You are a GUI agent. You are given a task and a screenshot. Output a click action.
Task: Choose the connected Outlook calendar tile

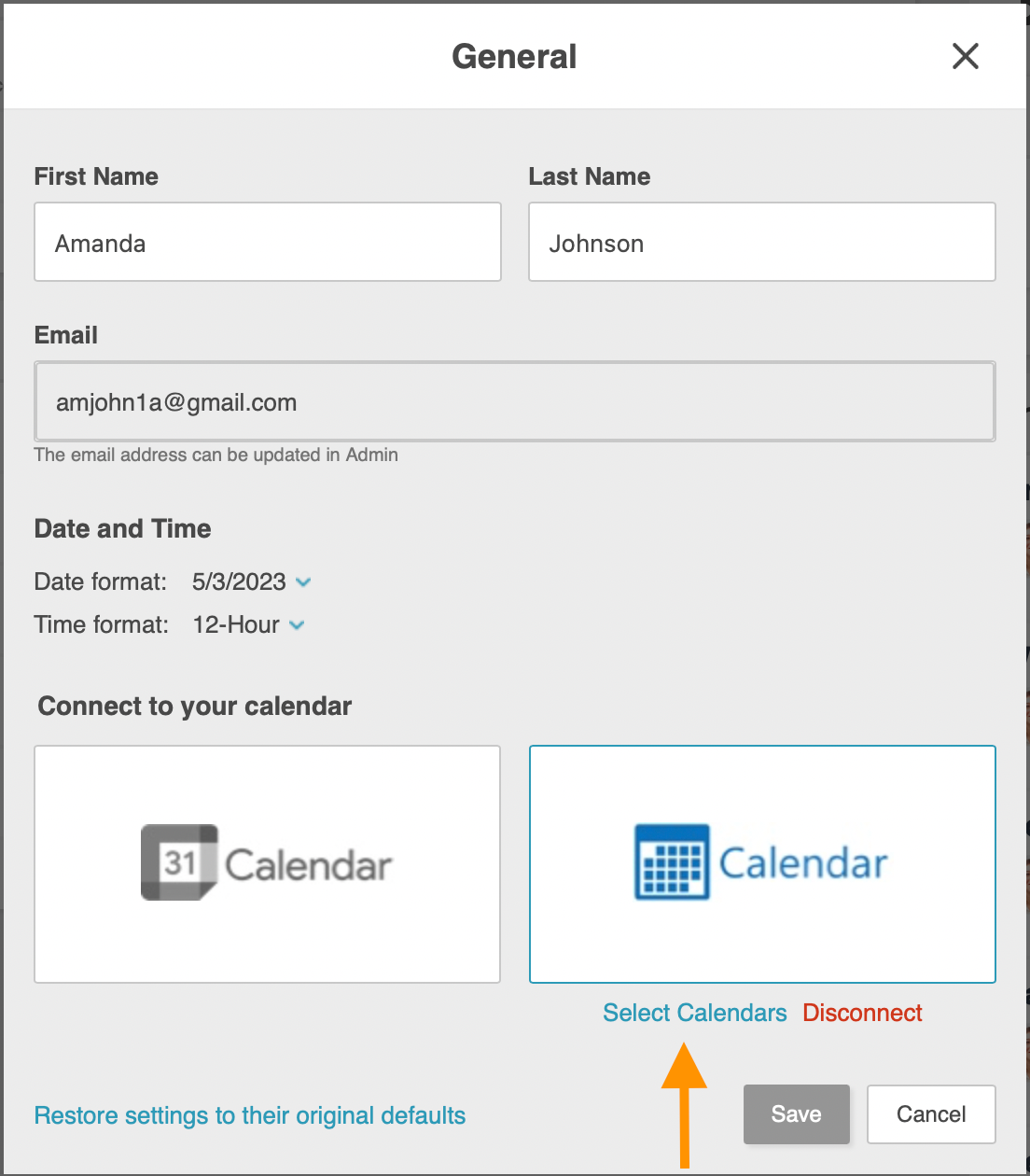761,863
